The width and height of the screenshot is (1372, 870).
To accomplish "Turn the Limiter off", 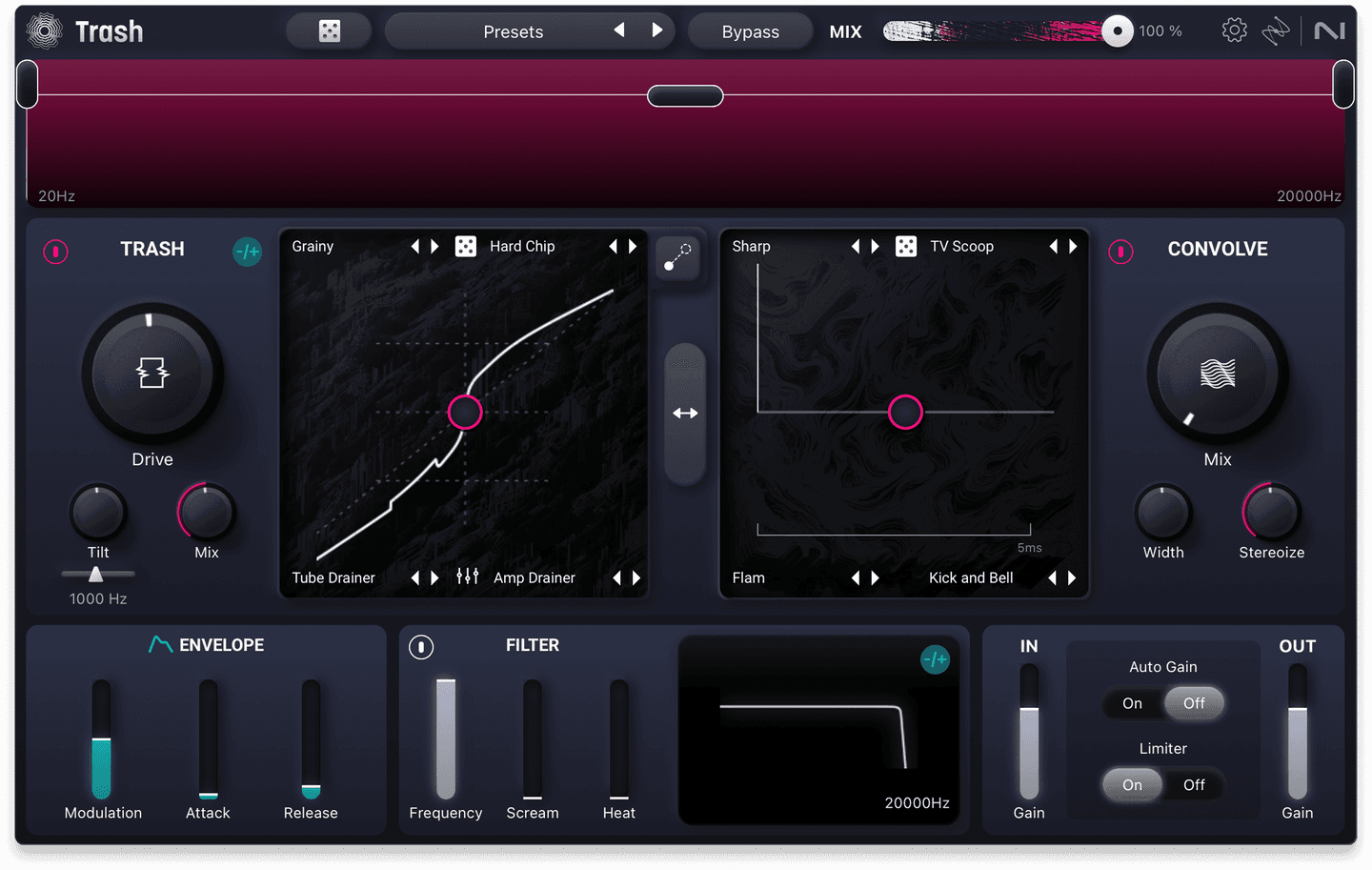I will click(1194, 784).
